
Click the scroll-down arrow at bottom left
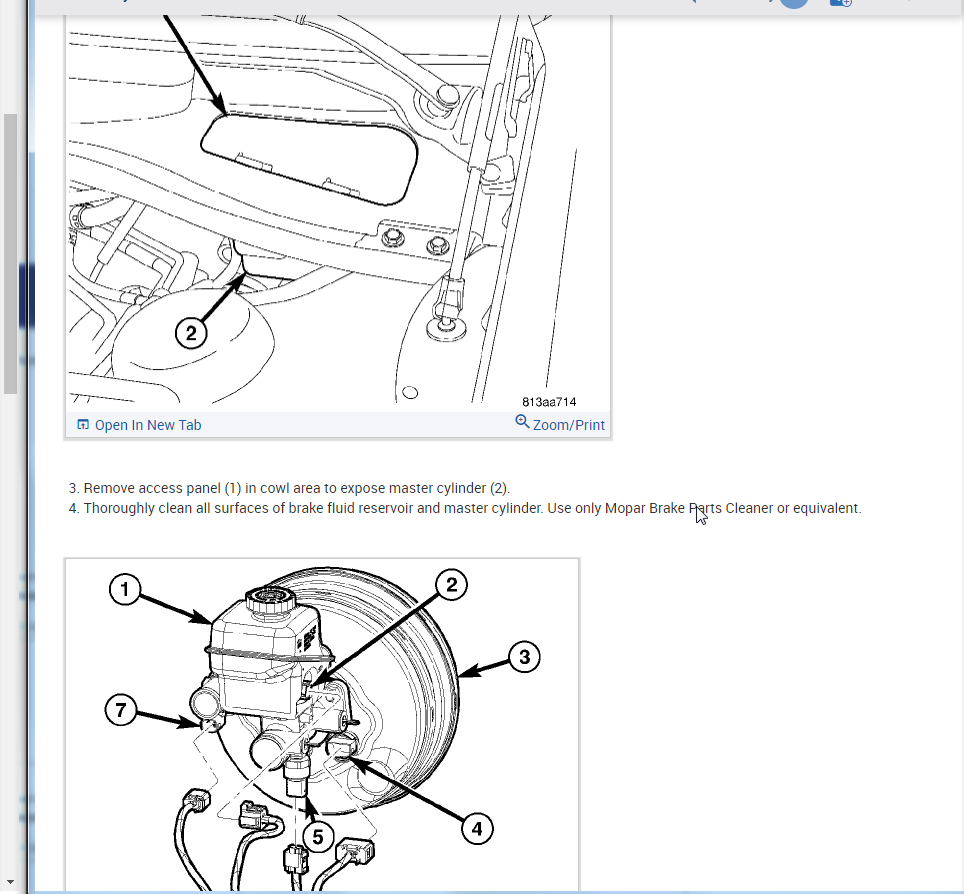coord(10,882)
